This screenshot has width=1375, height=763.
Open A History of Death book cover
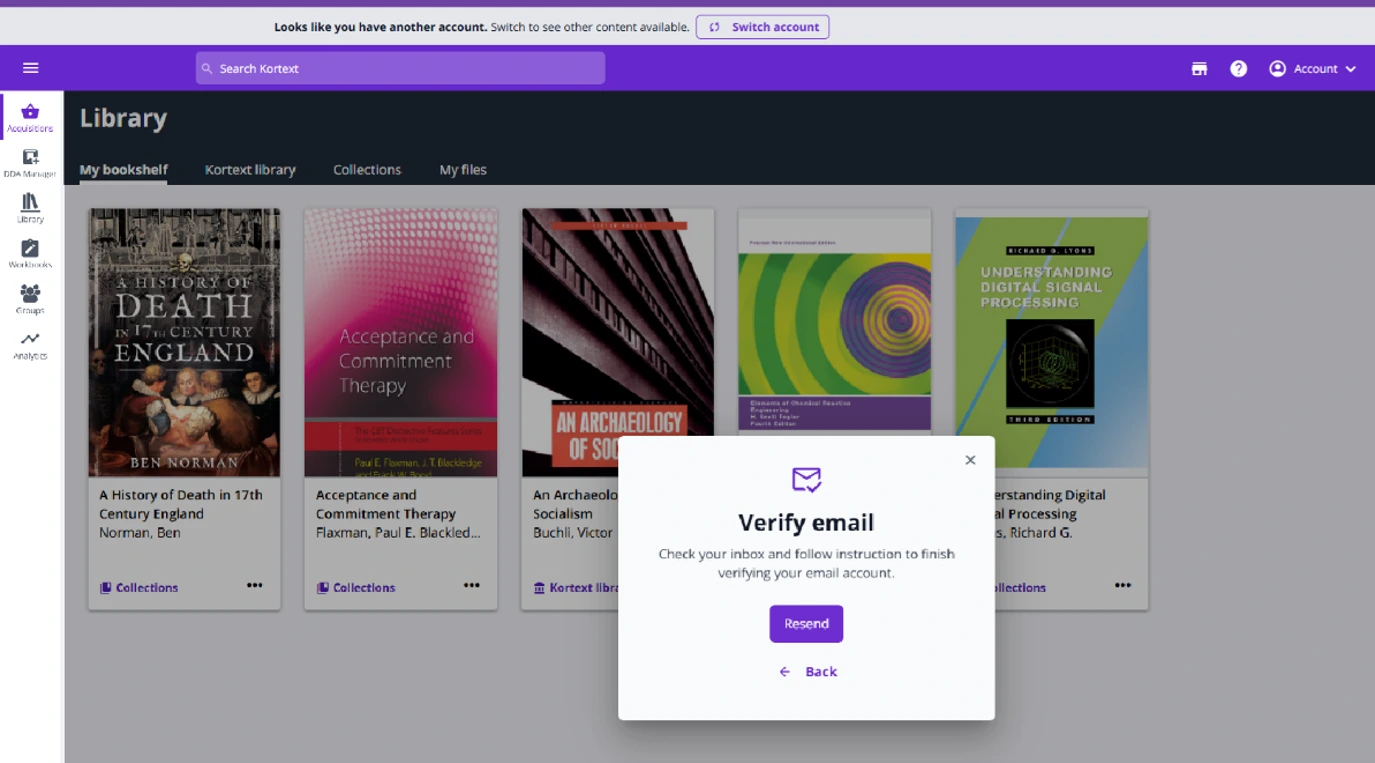(x=184, y=342)
